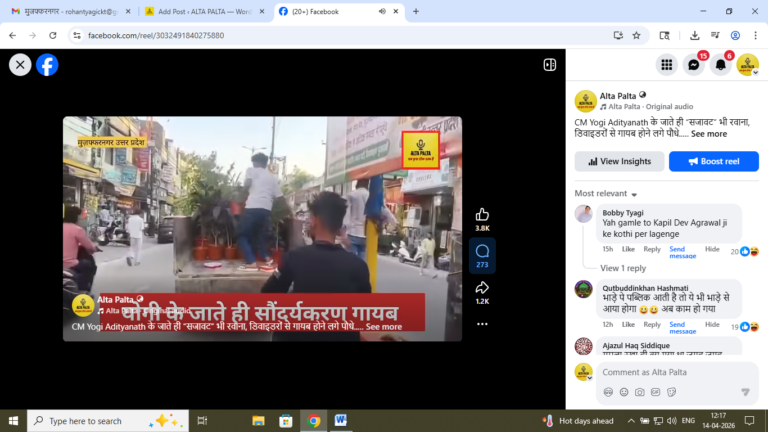This screenshot has width=768, height=432.
Task: Bookmark this page with star icon
Action: point(636,35)
